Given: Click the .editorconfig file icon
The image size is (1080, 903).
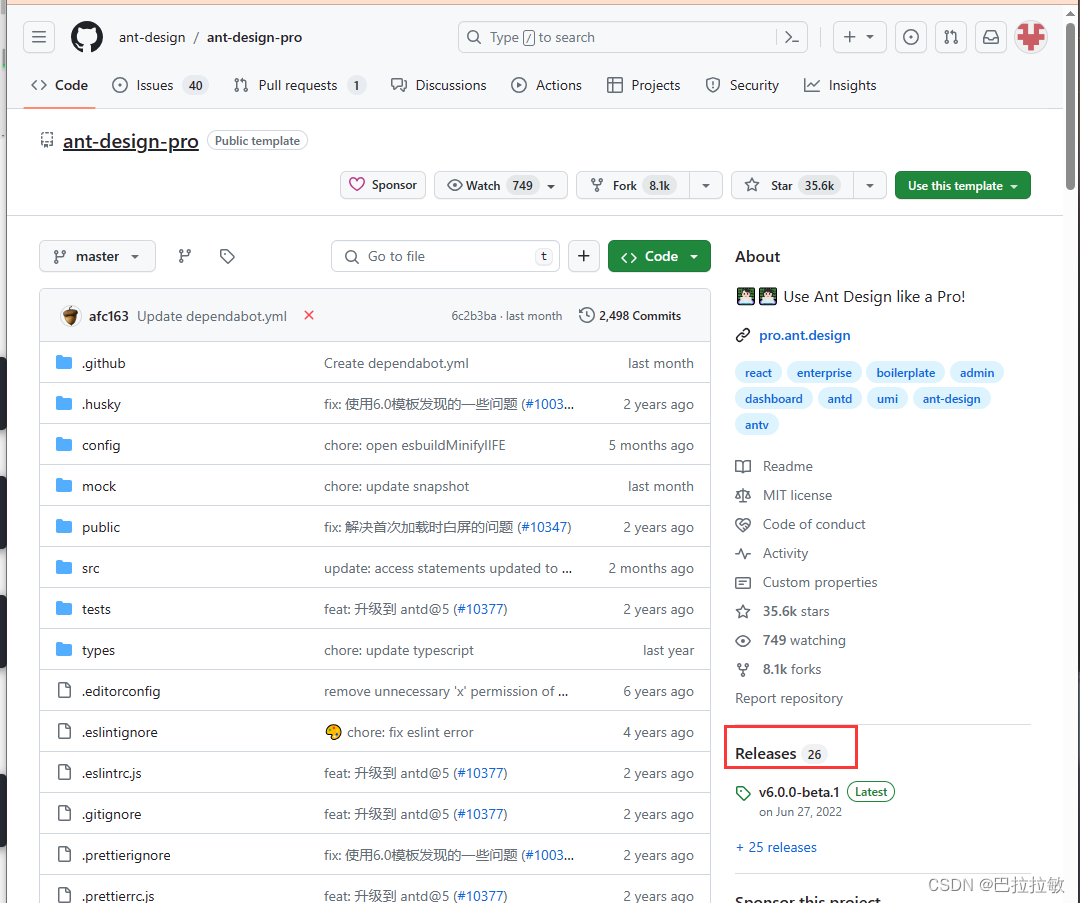Looking at the screenshot, I should point(64,691).
